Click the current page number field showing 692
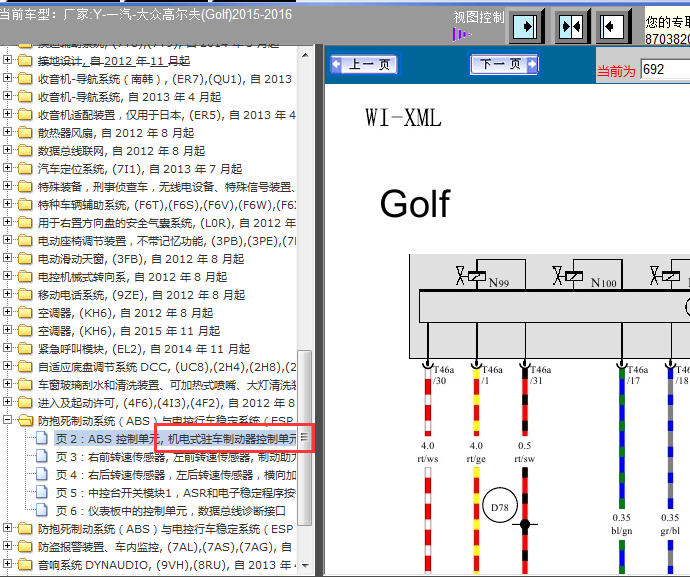The height and width of the screenshot is (577, 690). pyautogui.click(x=665, y=70)
